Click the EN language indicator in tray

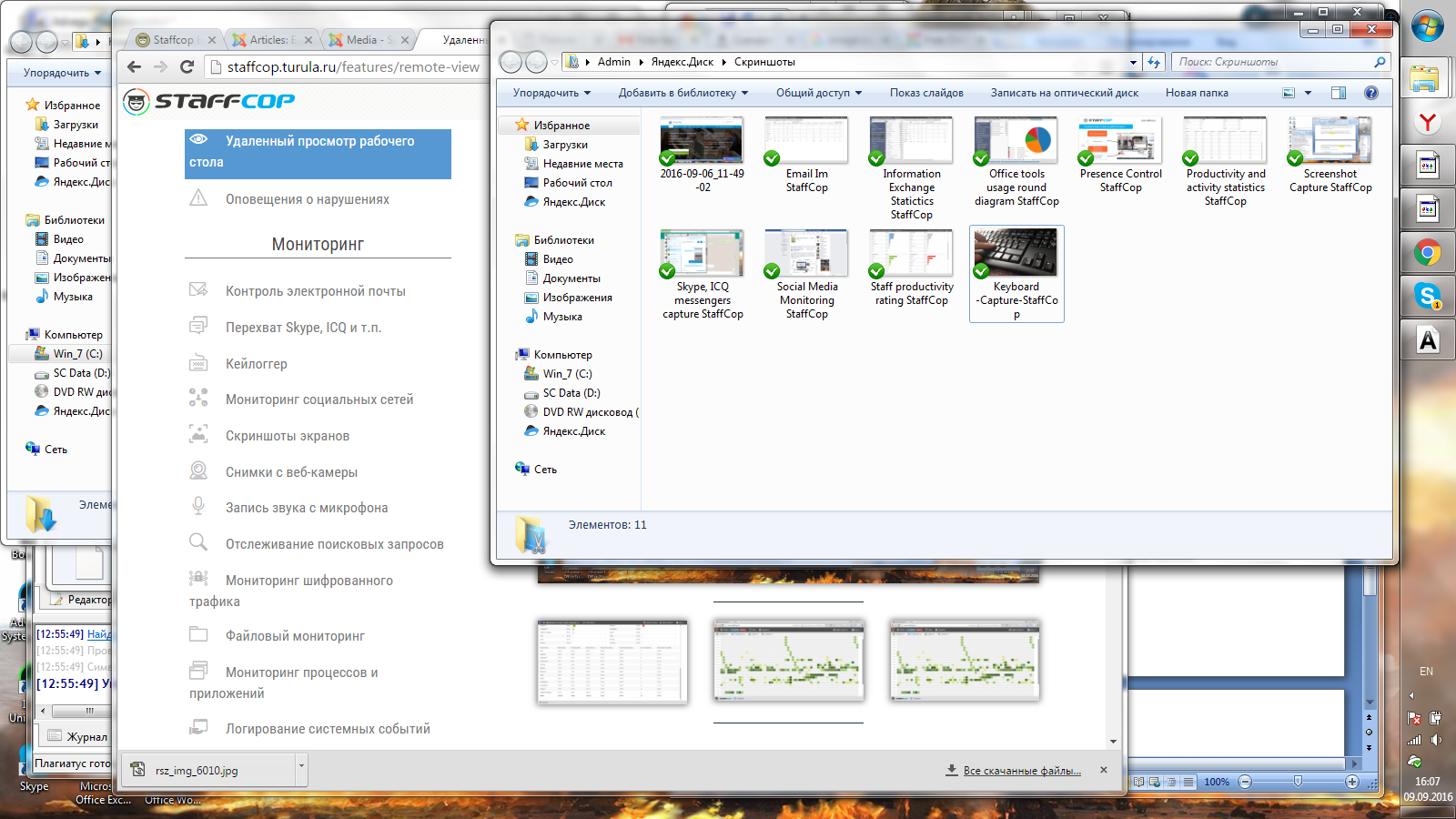[x=1426, y=672]
